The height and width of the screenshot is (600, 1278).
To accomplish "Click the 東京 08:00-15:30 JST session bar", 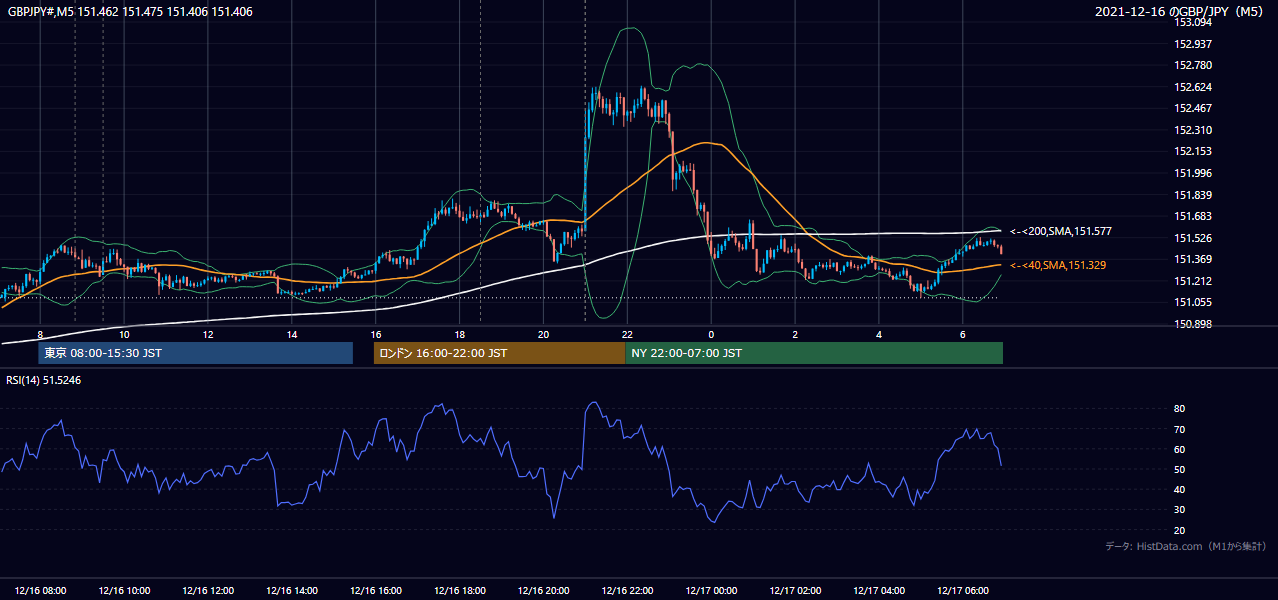I will 196,353.
